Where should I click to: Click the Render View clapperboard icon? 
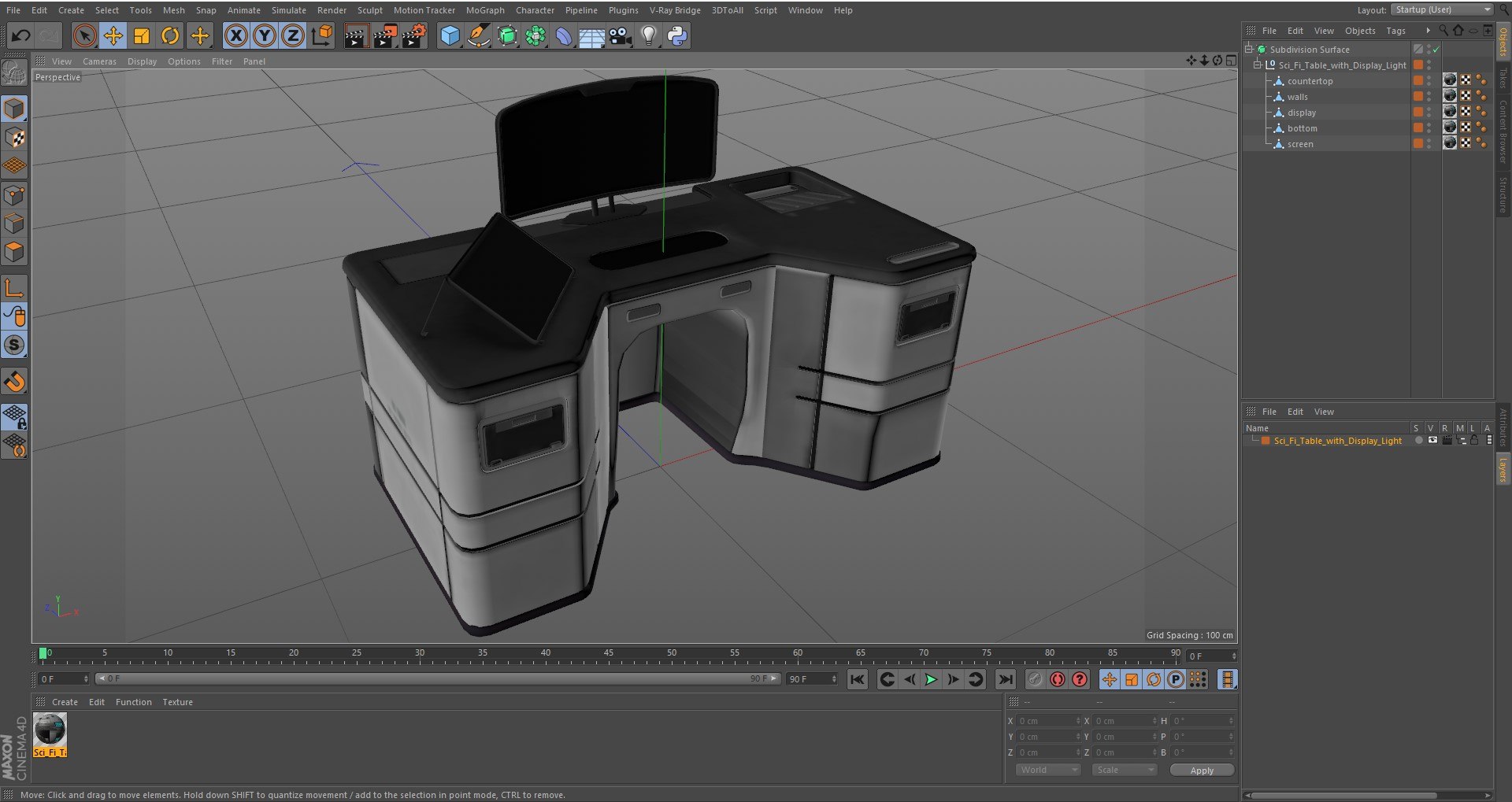click(355, 35)
